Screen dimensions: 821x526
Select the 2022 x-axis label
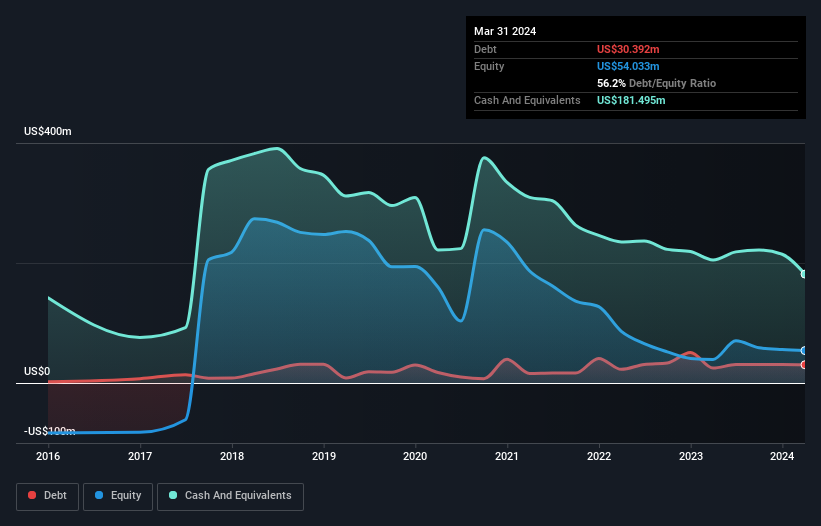coord(599,456)
